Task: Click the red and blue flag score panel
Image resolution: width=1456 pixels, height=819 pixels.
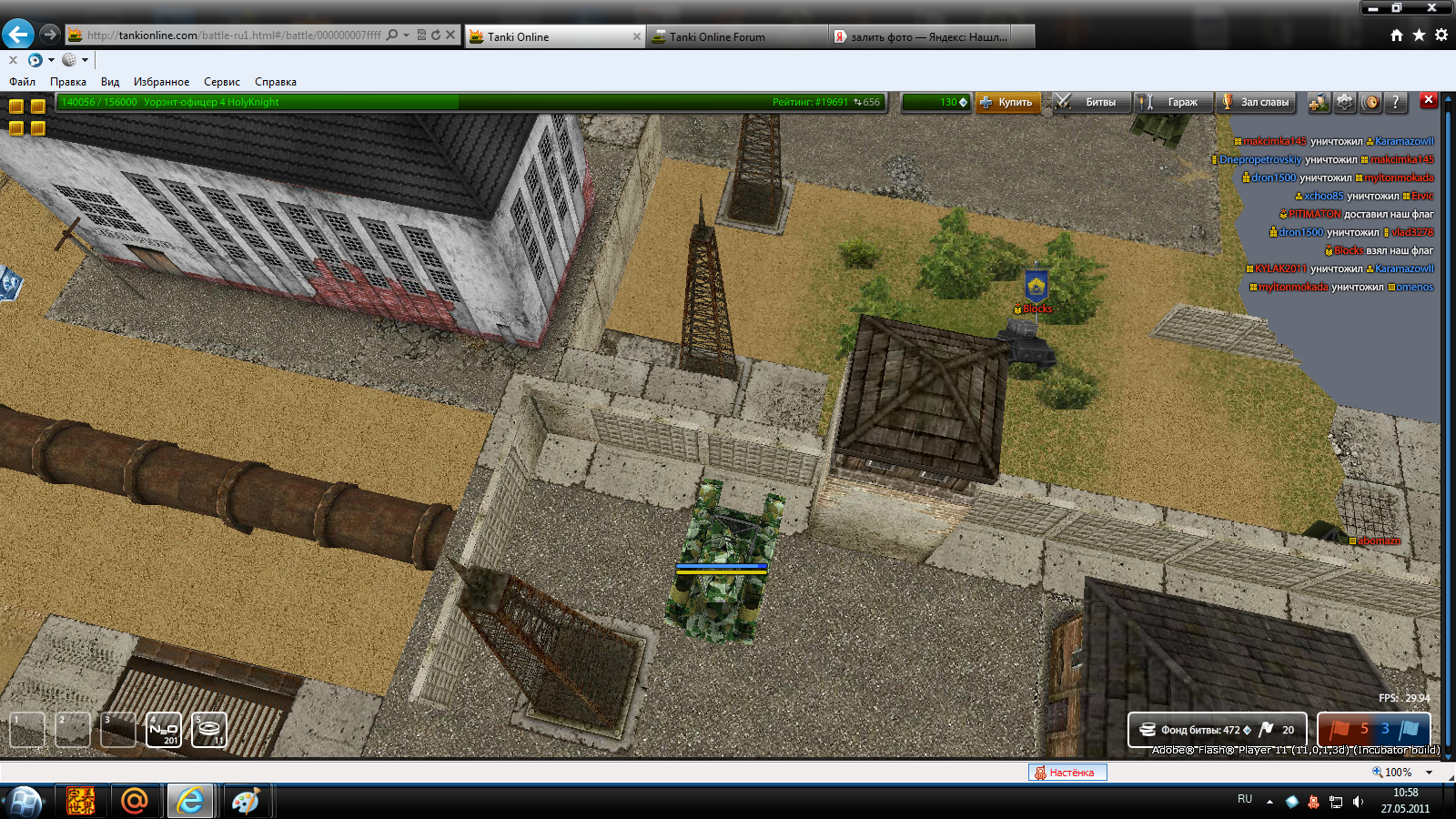Action: point(1374,730)
